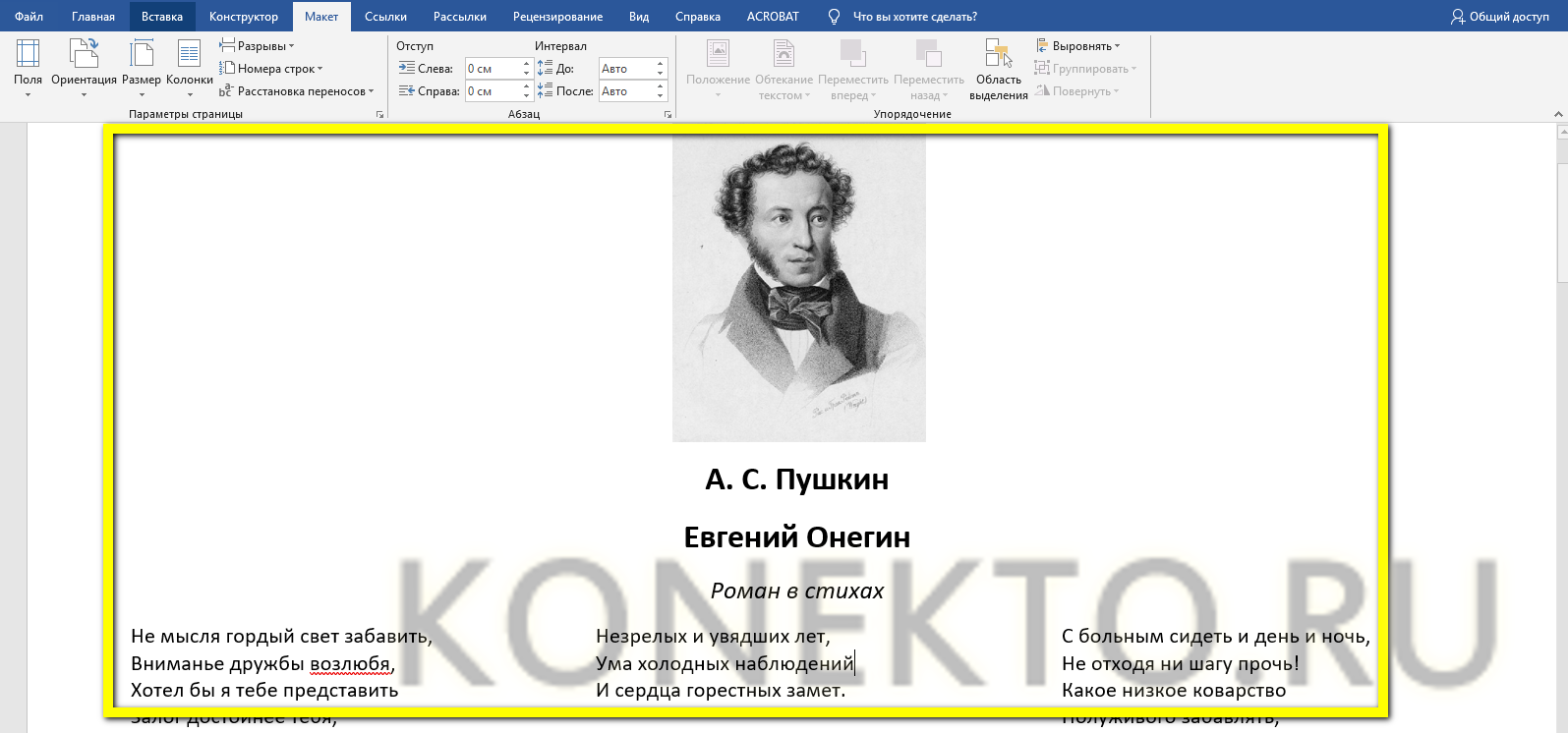Image resolution: width=1568 pixels, height=733 pixels.
Task: Click the line "Незрелых и увядших лет,"
Action: click(713, 637)
